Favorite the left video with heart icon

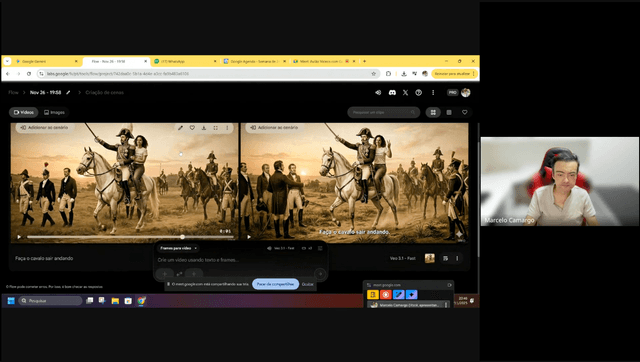pos(192,128)
